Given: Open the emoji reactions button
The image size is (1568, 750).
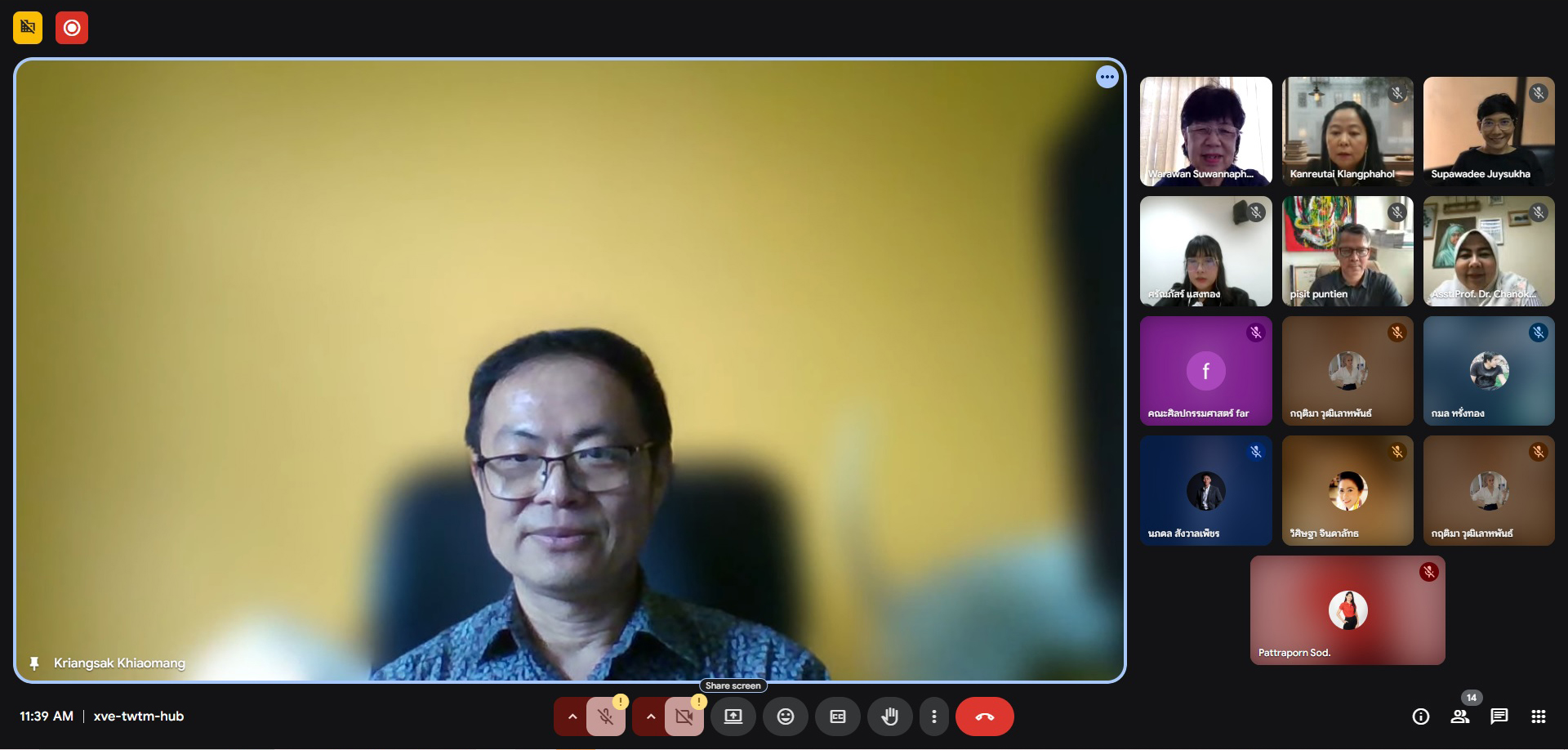Looking at the screenshot, I should click(785, 717).
